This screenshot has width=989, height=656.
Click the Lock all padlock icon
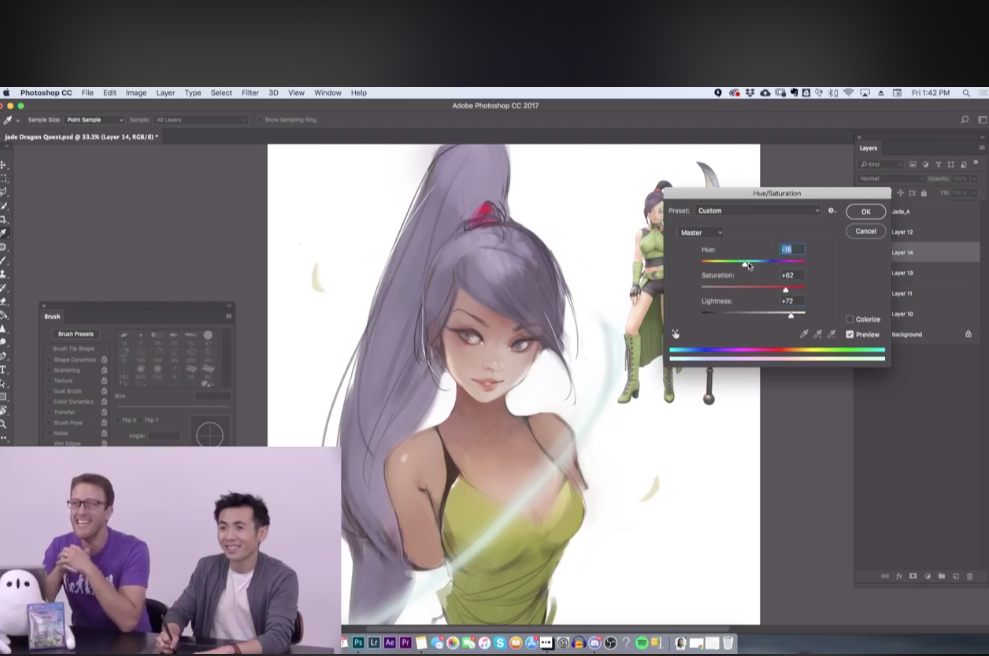(x=924, y=193)
